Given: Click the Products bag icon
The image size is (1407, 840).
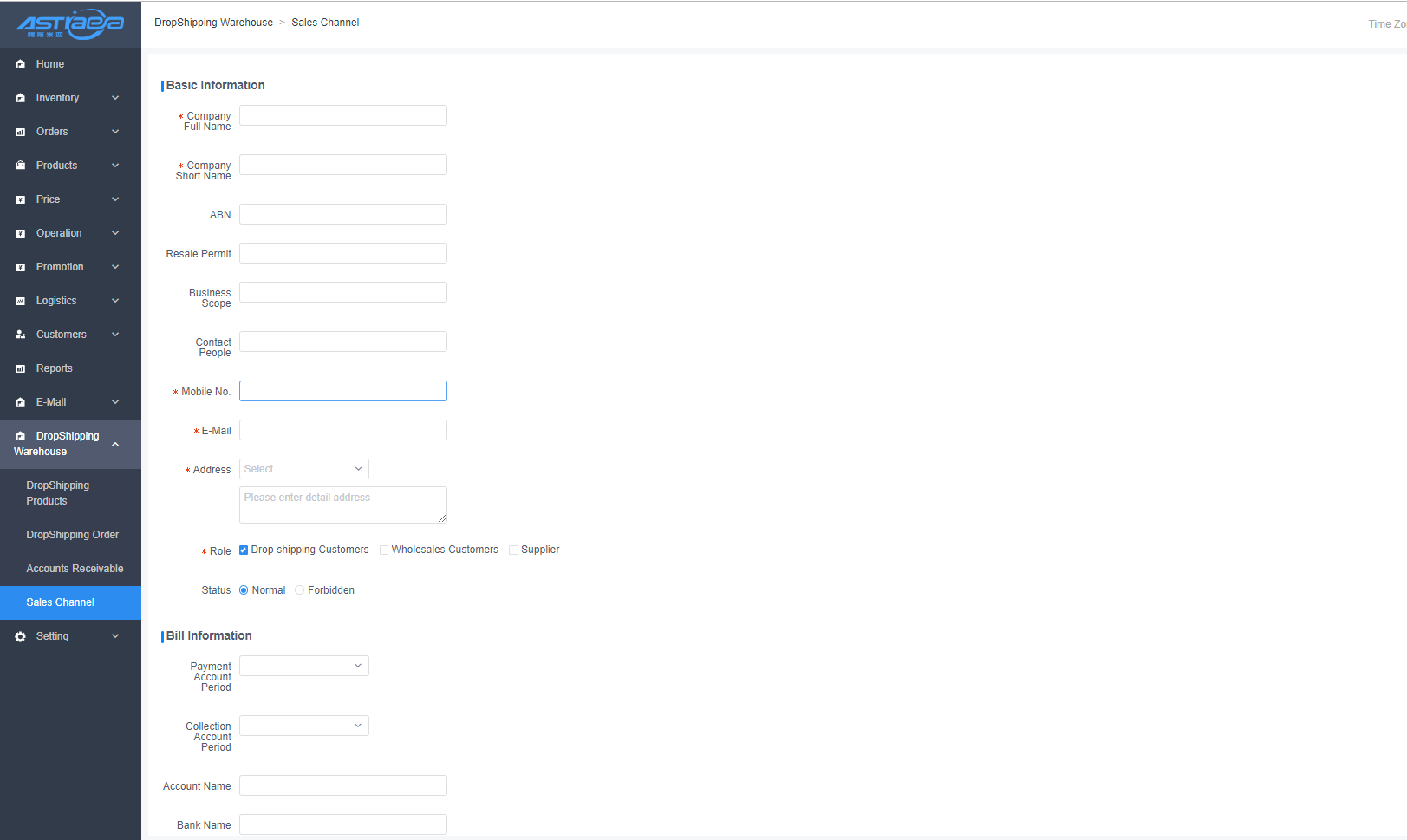Looking at the screenshot, I should pyautogui.click(x=21, y=166).
